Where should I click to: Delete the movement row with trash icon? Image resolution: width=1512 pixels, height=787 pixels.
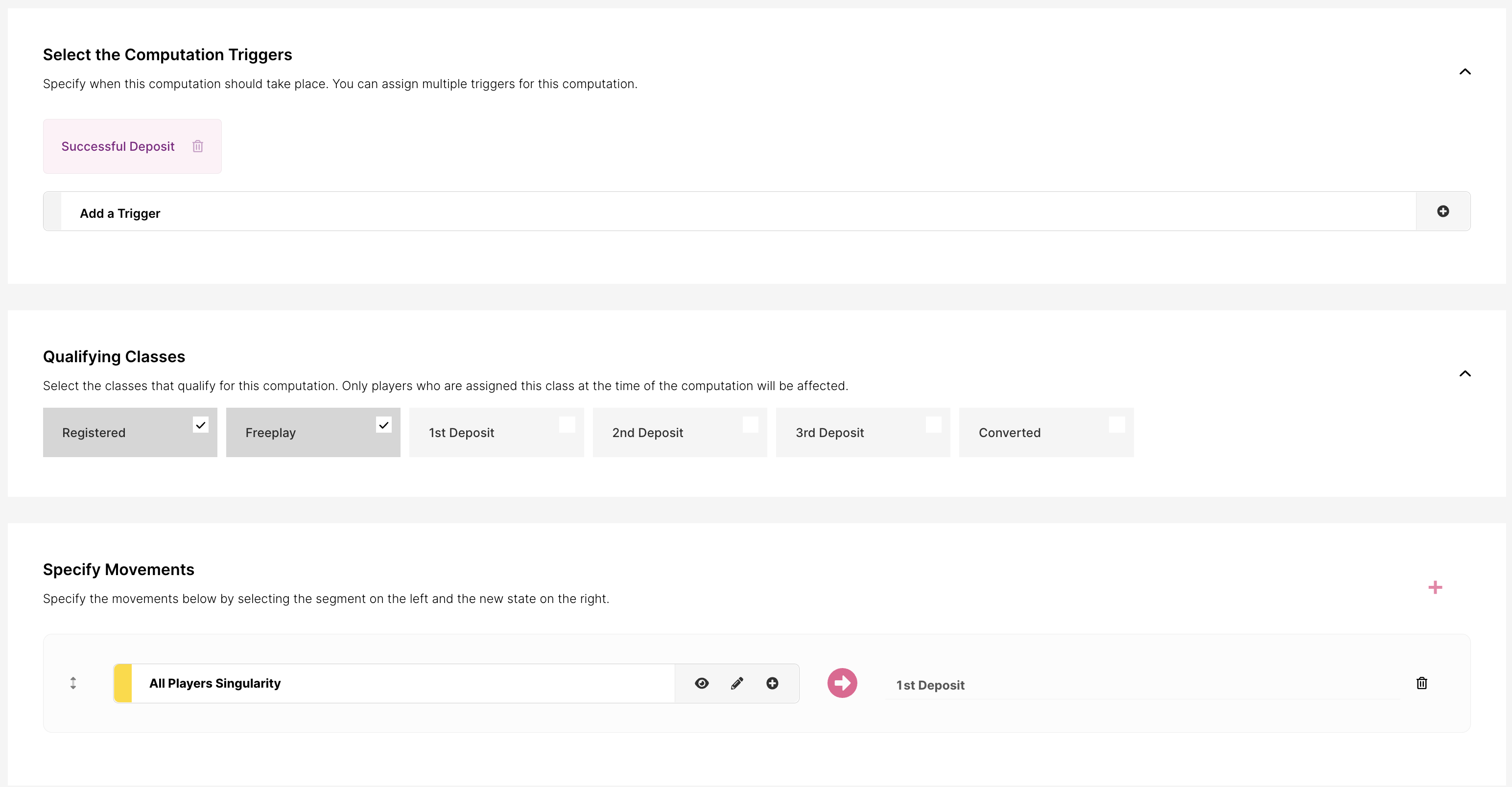[1421, 683]
